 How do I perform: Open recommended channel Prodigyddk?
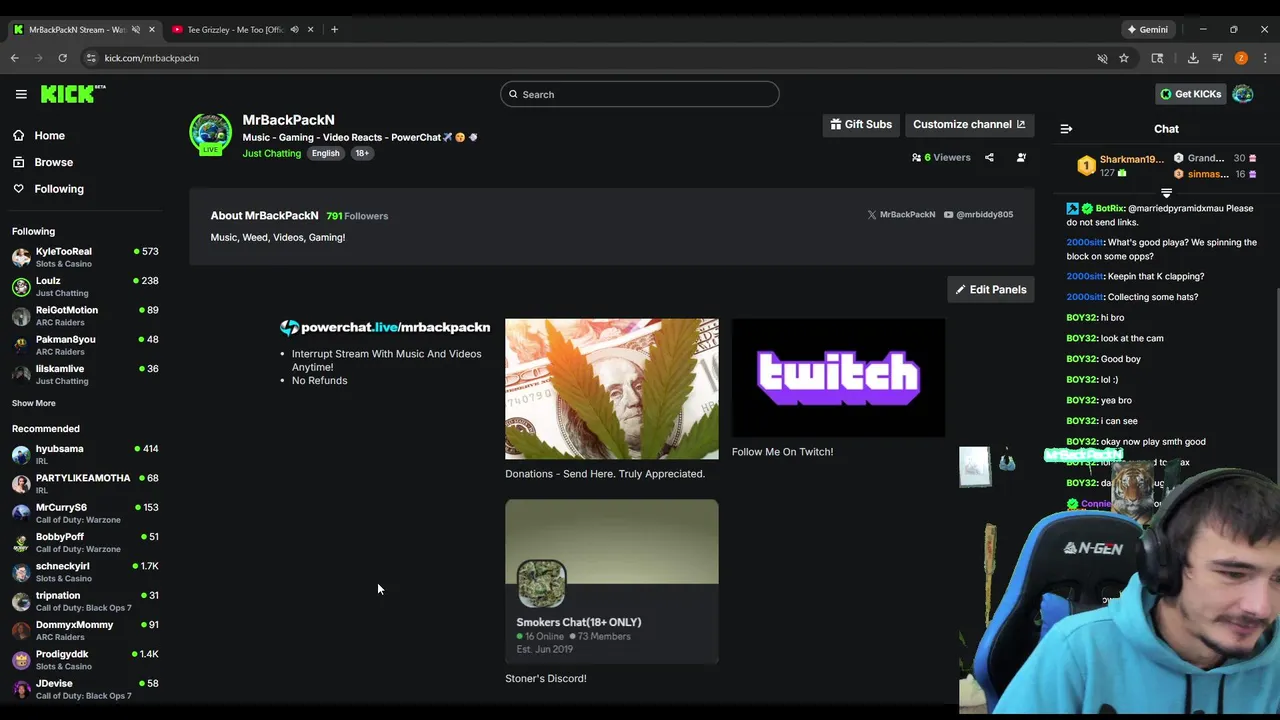[85, 660]
